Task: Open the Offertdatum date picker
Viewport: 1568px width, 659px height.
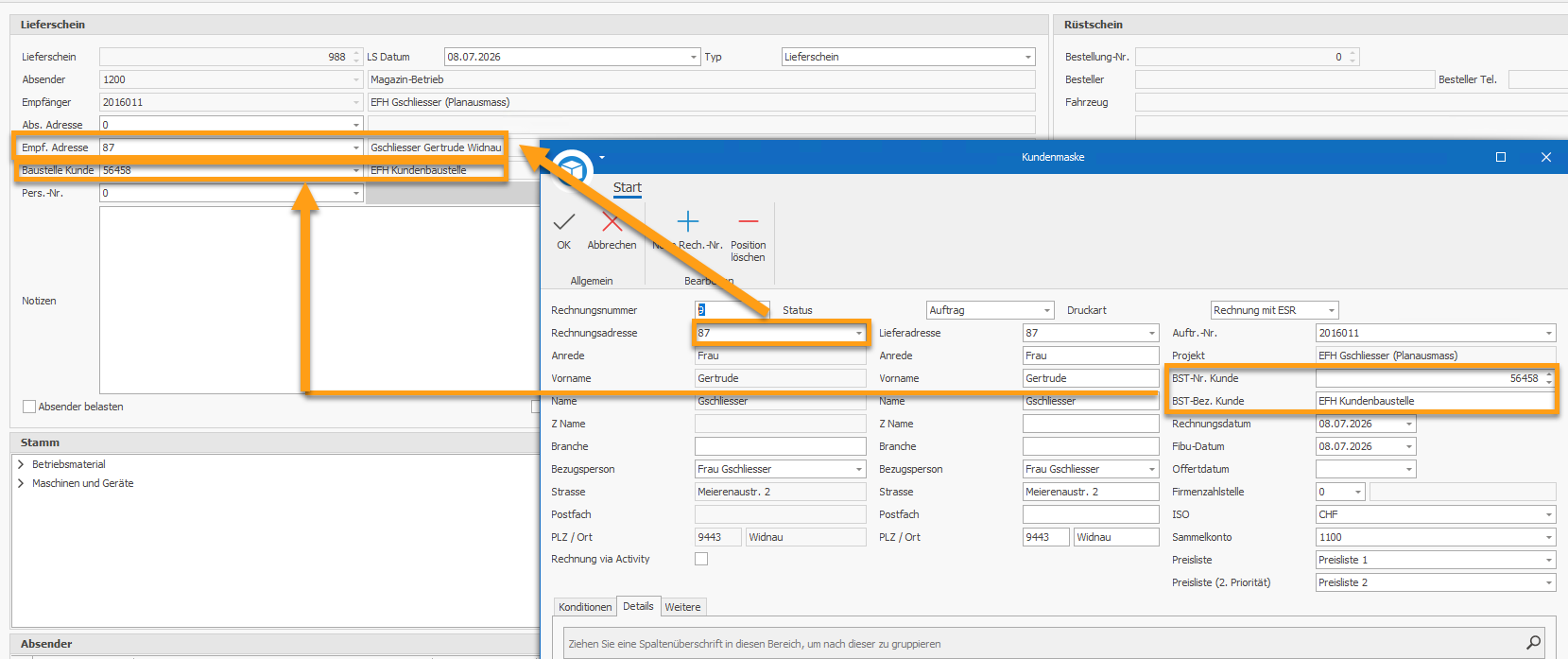Action: click(1409, 469)
